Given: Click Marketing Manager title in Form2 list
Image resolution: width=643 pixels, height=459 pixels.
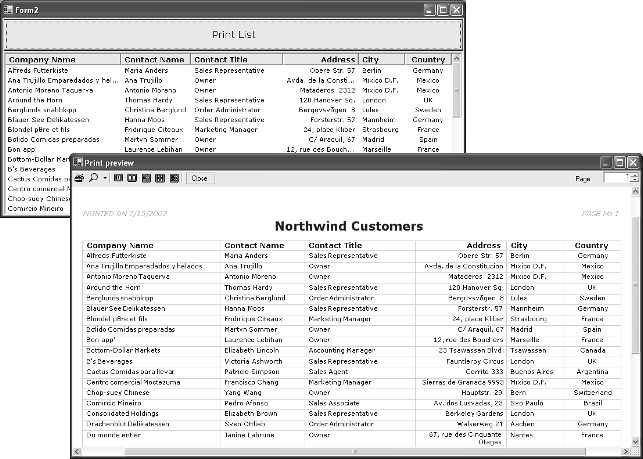Looking at the screenshot, I should tap(226, 130).
